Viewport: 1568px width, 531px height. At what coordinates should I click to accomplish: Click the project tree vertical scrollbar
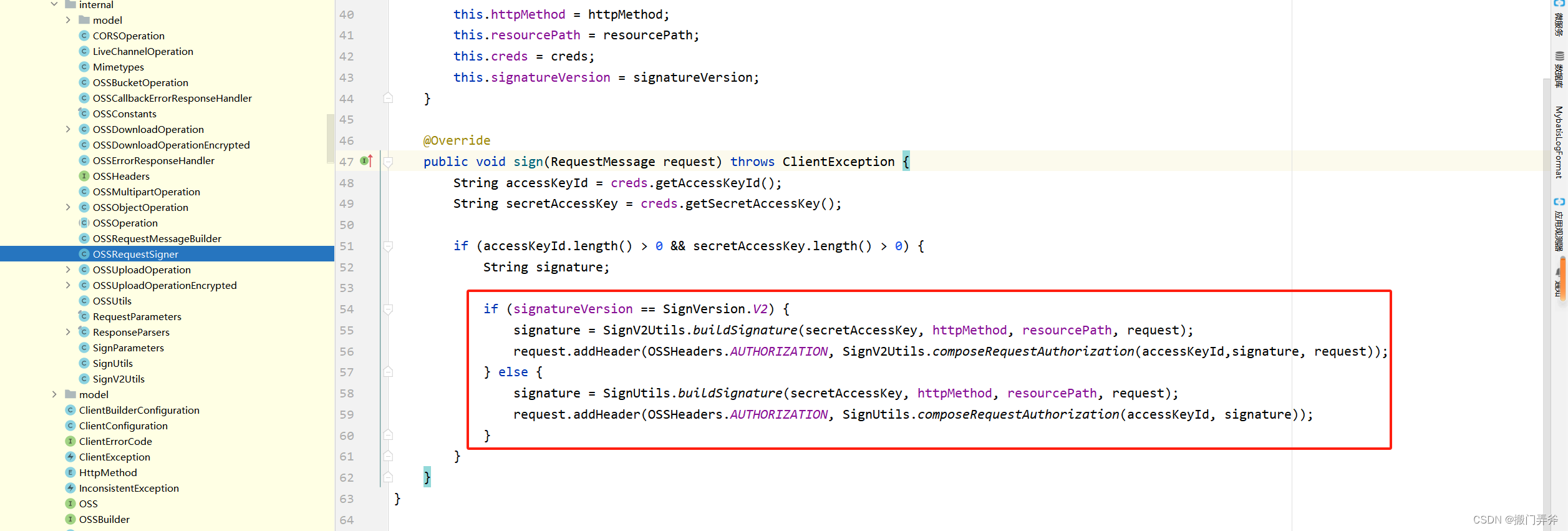(331, 139)
